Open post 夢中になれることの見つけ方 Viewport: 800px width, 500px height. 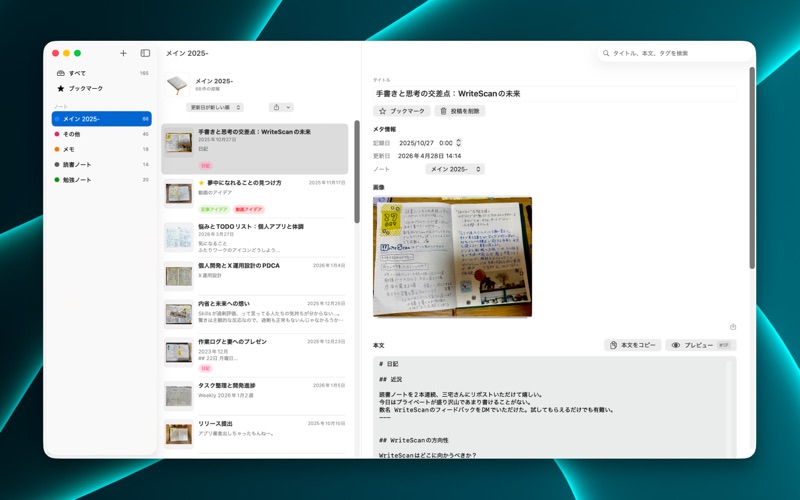tap(255, 196)
